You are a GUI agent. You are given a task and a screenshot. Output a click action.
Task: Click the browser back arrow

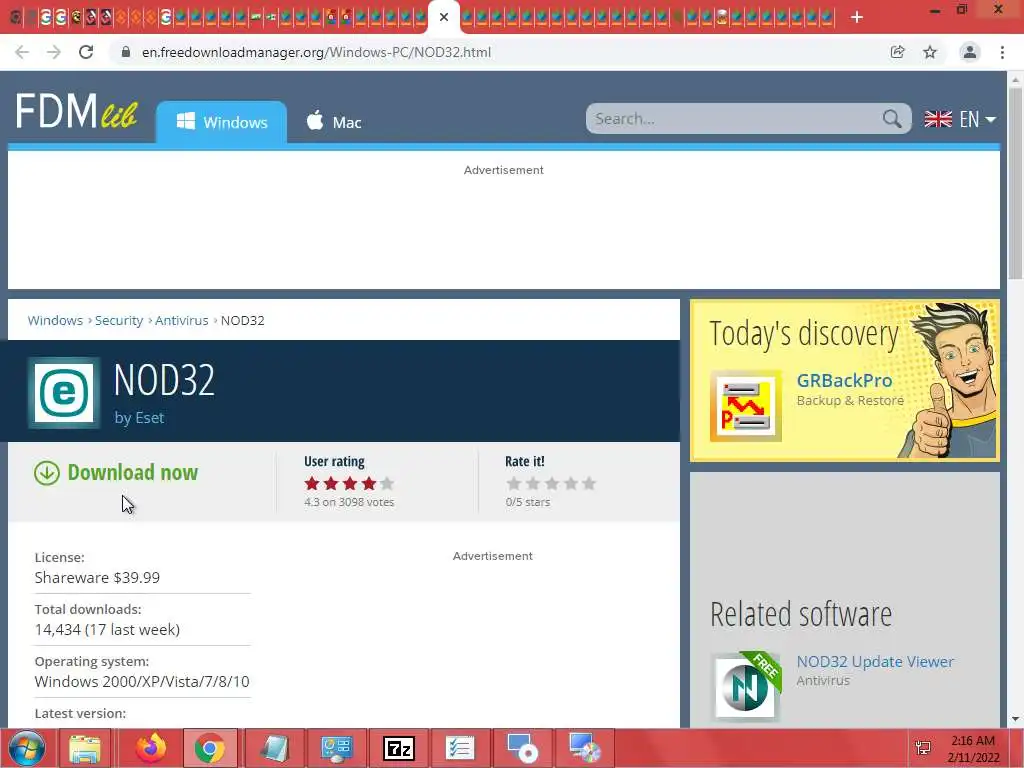coord(22,52)
